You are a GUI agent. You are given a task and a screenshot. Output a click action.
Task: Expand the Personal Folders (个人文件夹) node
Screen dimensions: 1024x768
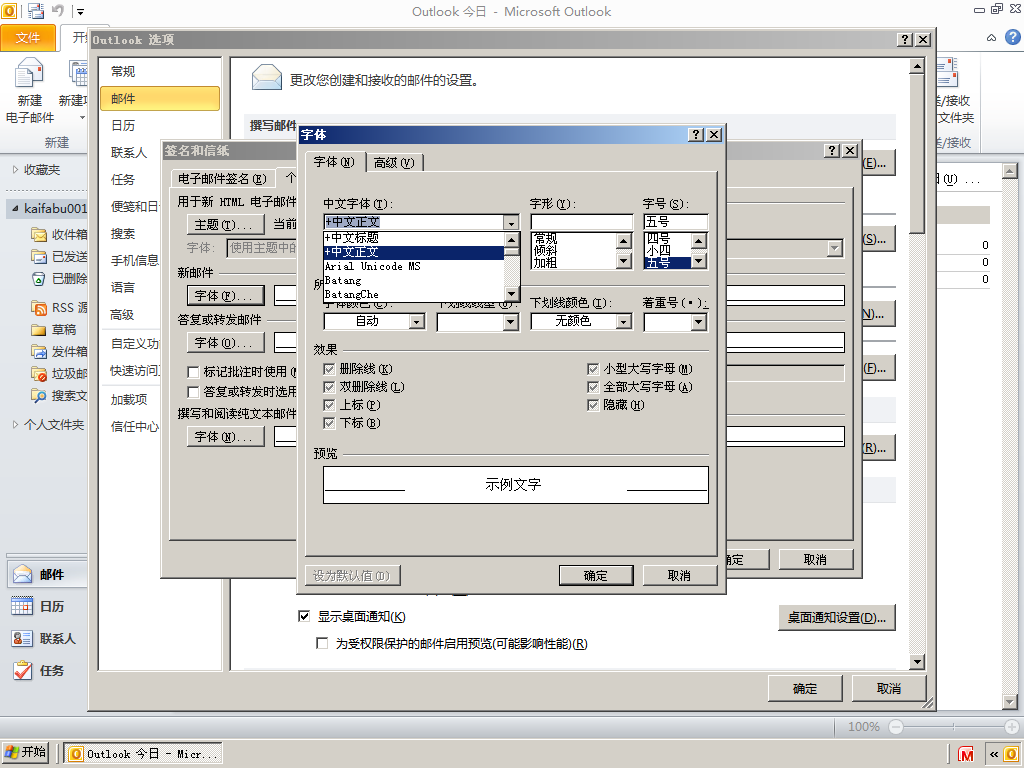pos(16,424)
